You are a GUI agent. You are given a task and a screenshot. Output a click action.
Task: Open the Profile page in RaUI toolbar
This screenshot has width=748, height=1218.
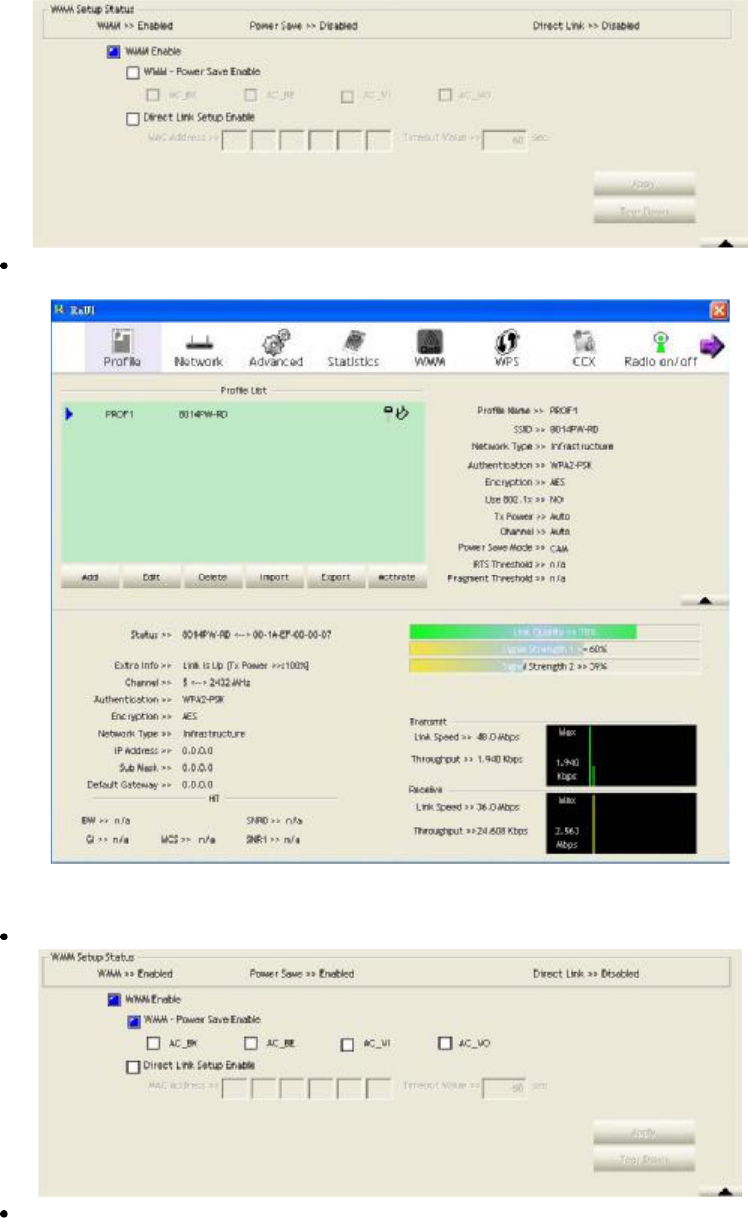(x=122, y=346)
